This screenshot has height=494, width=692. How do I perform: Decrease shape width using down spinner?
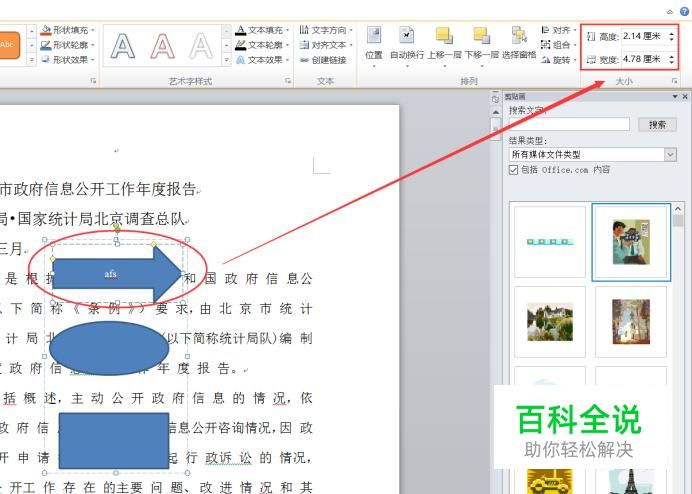[x=672, y=62]
